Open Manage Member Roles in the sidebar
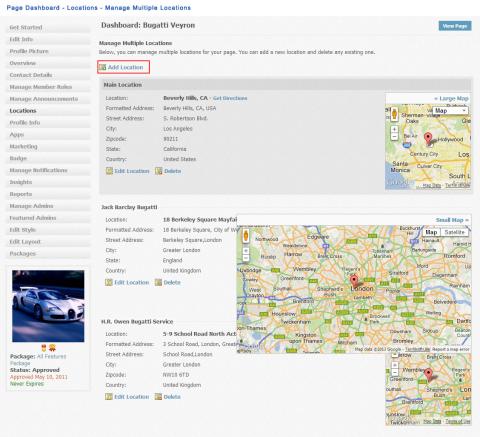The image size is (480, 437). coord(48,87)
